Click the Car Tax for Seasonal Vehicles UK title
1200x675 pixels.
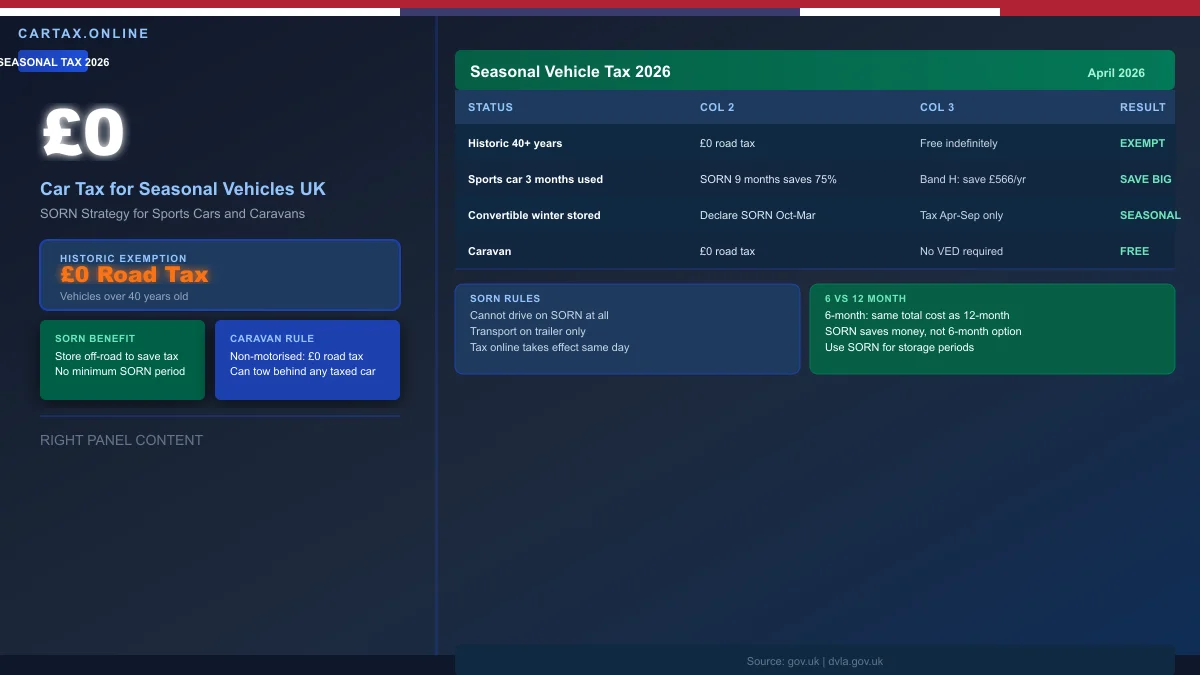183,189
